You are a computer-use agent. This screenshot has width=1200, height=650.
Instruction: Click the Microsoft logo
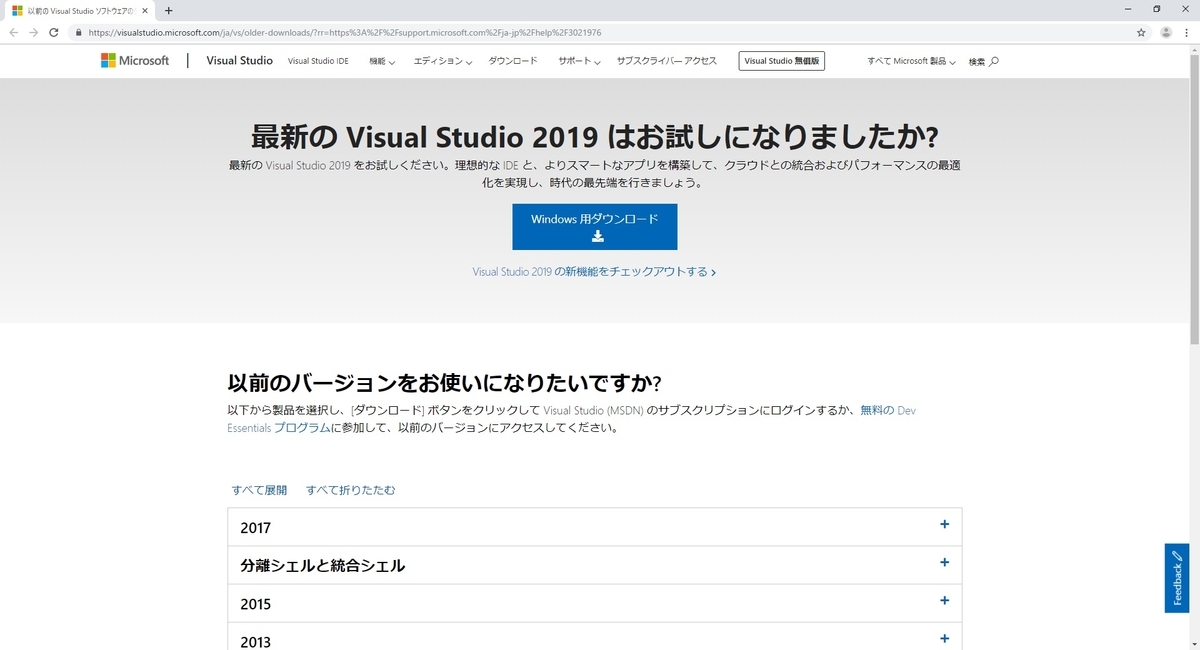135,60
